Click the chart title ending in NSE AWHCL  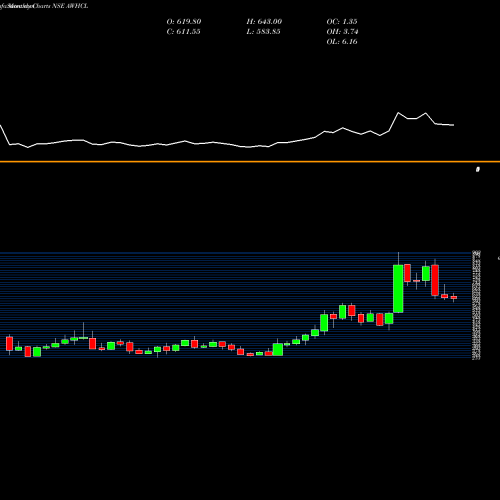(44, 6)
